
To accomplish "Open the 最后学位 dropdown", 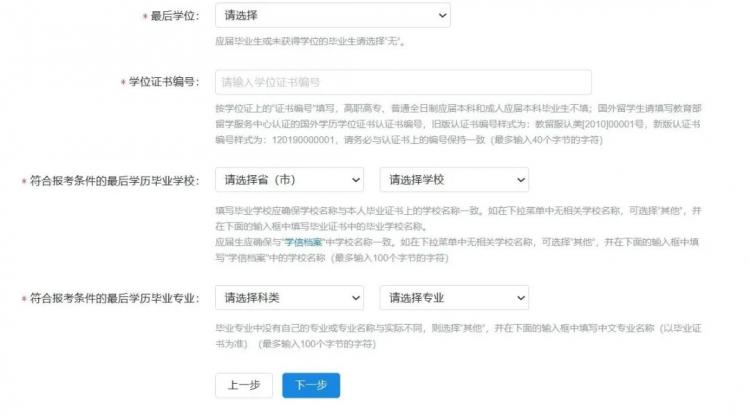I will (320, 16).
